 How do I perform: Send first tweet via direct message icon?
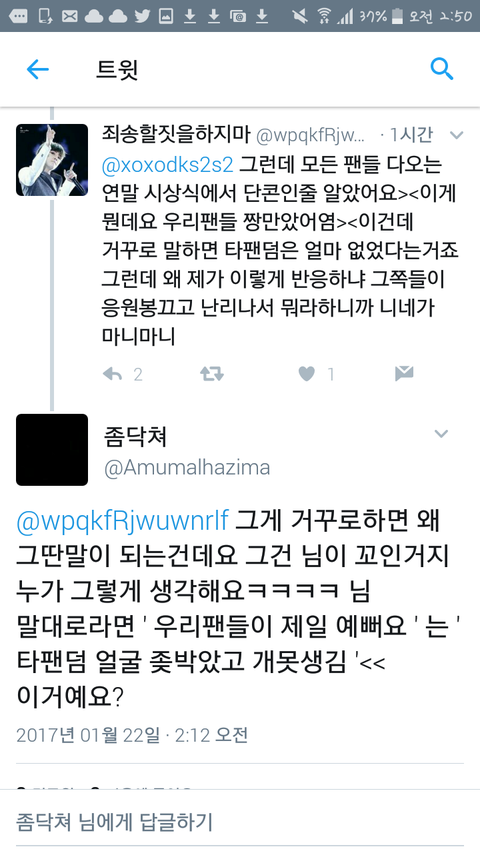404,373
